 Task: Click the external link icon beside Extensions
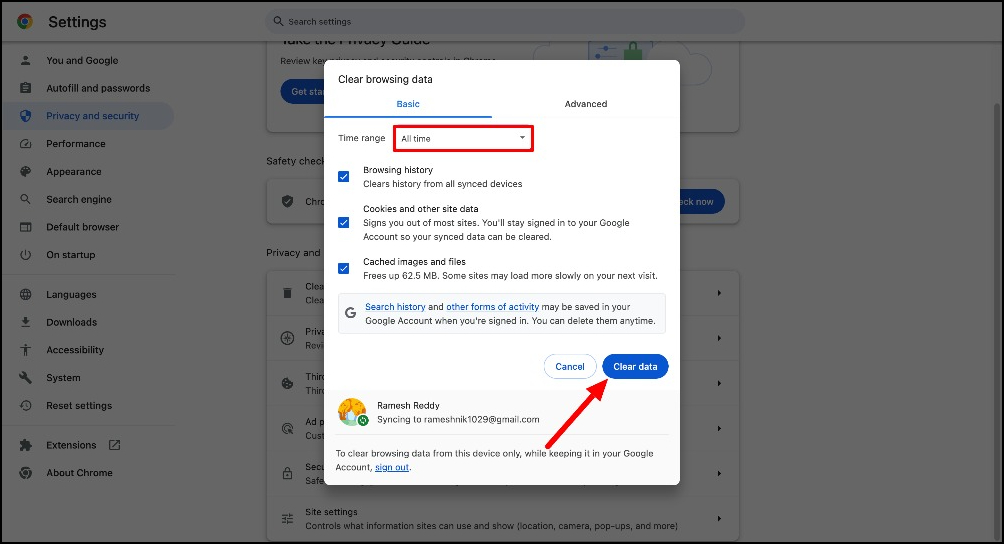(x=115, y=445)
